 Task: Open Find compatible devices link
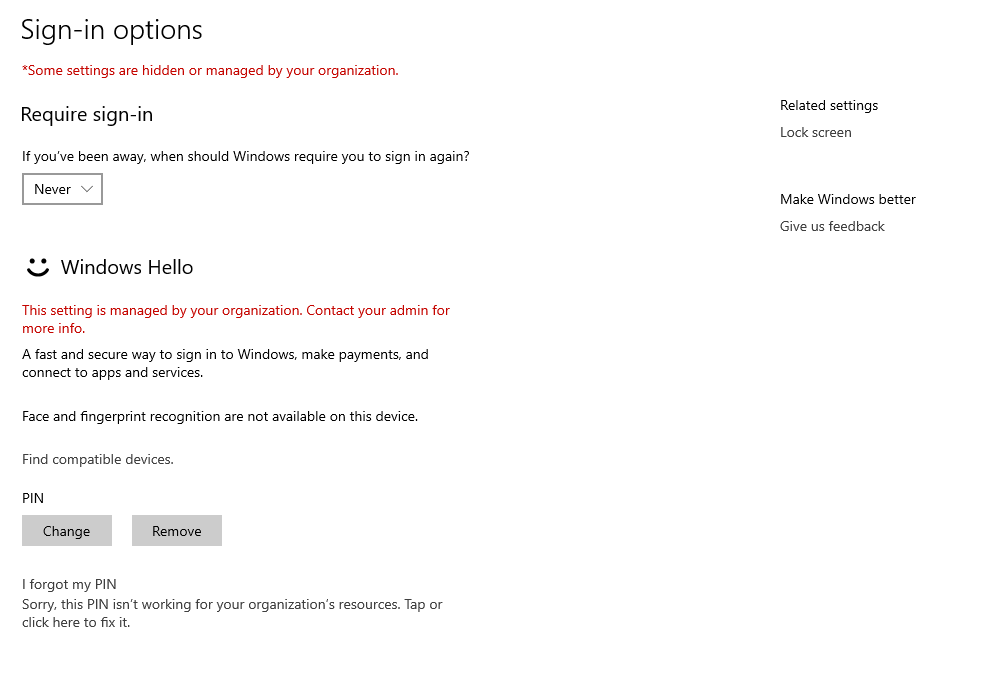point(98,459)
